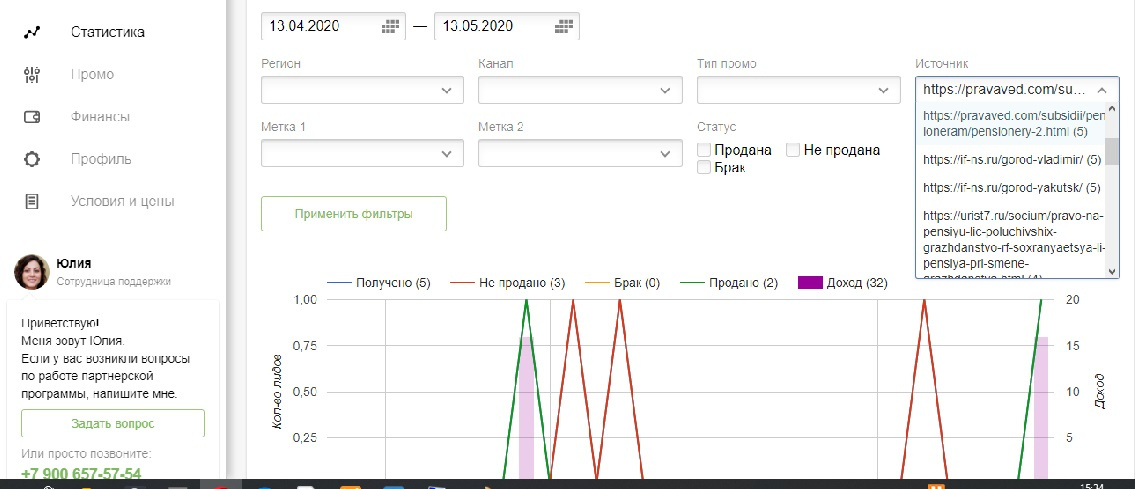Tick the Не продана status checkbox

click(793, 150)
